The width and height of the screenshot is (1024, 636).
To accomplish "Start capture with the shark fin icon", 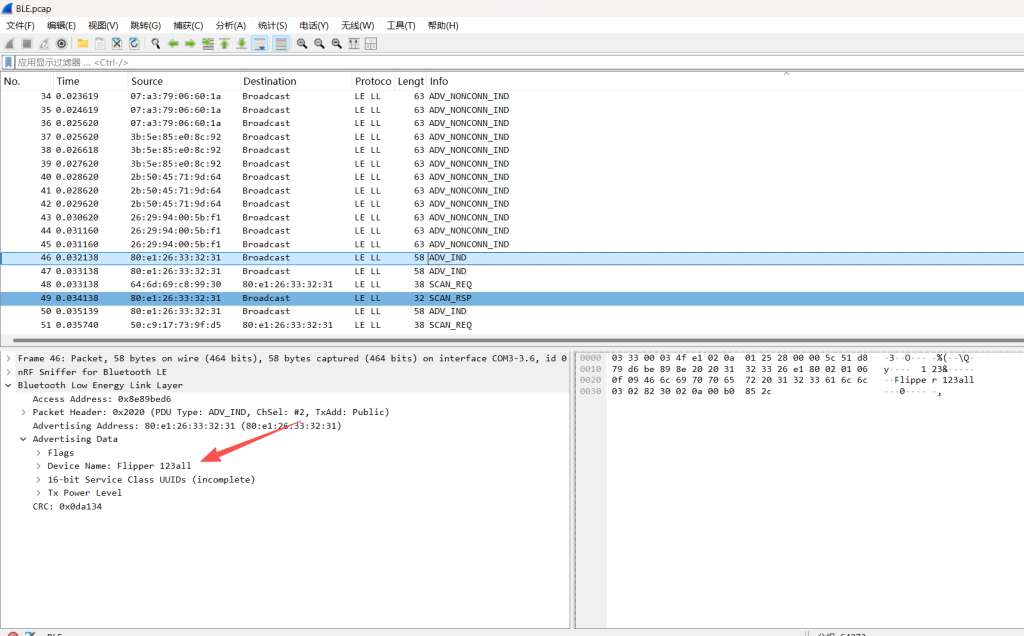I will point(9,44).
